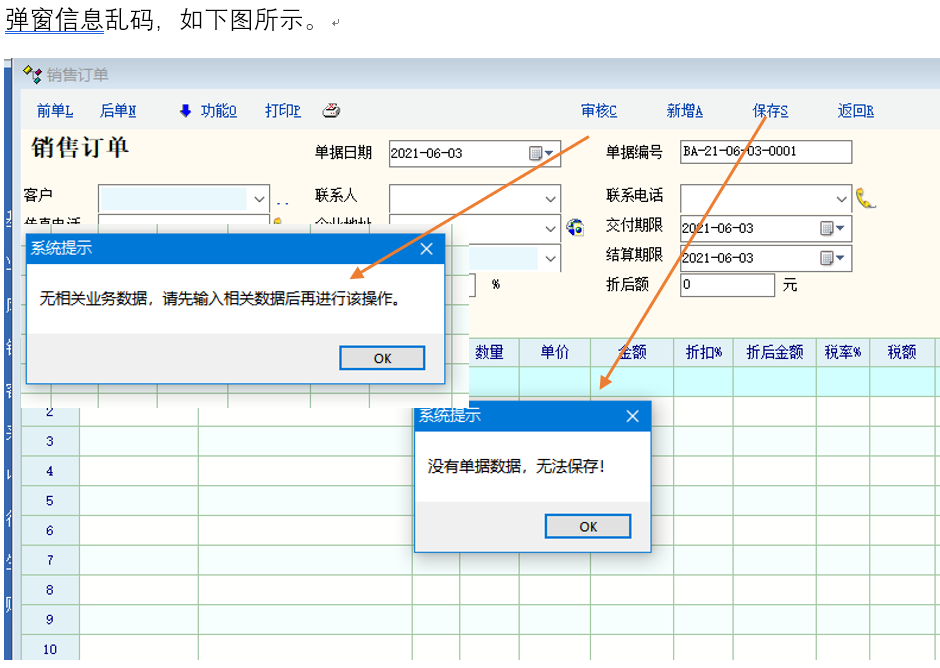Close the 没有单据数据 system prompt dialog
This screenshot has width=940, height=668.
632,416
